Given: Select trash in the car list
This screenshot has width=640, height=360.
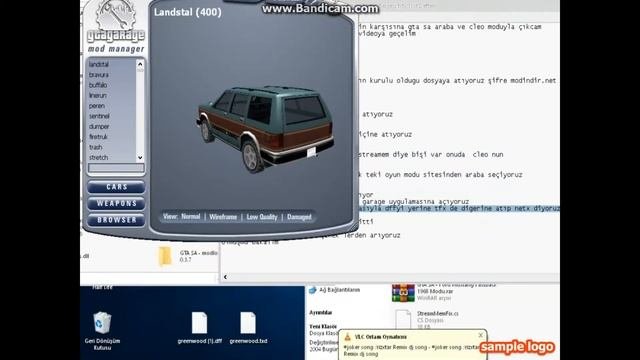Looking at the screenshot, I should pyautogui.click(x=96, y=147).
